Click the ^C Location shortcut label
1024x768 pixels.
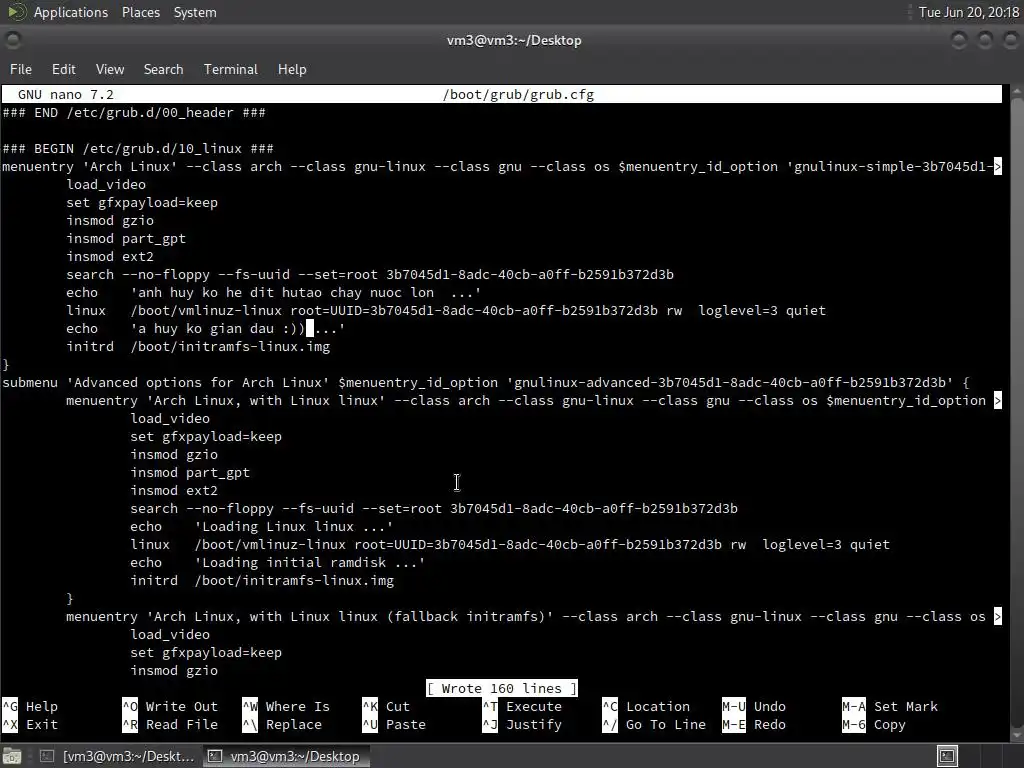(x=647, y=707)
